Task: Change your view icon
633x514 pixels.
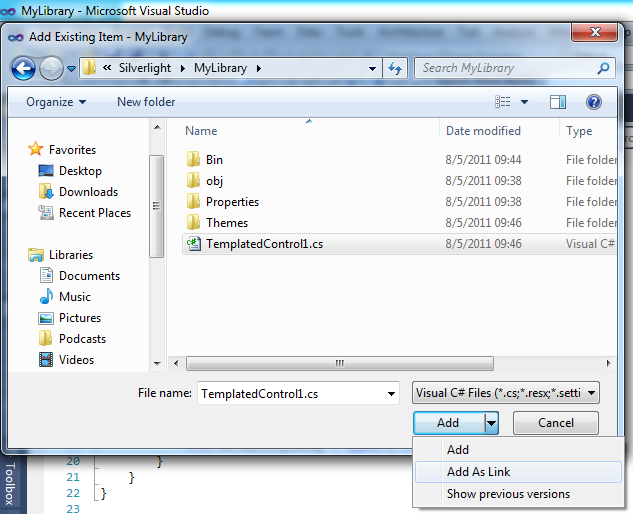Action: (x=503, y=102)
